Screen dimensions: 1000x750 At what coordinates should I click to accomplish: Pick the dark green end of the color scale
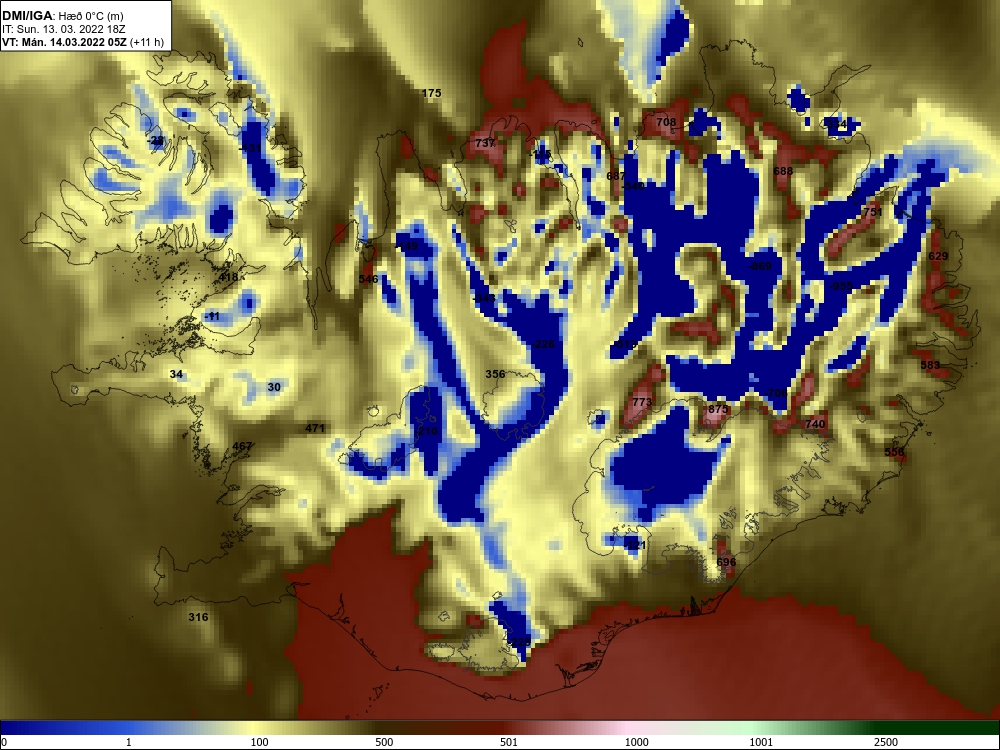[944, 728]
